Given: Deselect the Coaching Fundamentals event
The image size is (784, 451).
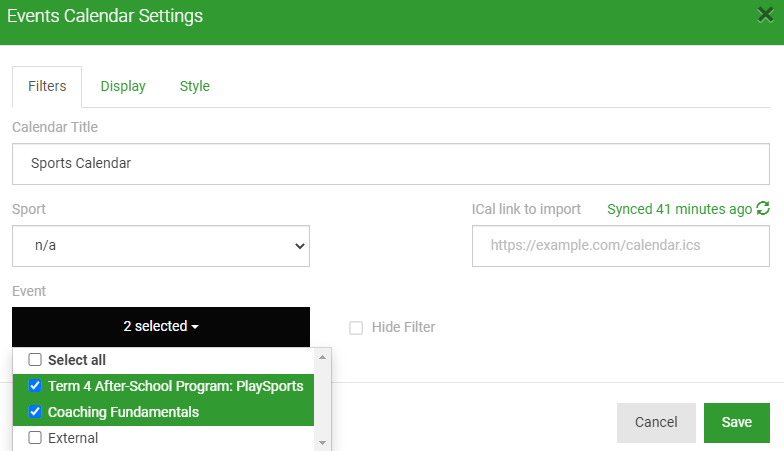Looking at the screenshot, I should (x=35, y=412).
